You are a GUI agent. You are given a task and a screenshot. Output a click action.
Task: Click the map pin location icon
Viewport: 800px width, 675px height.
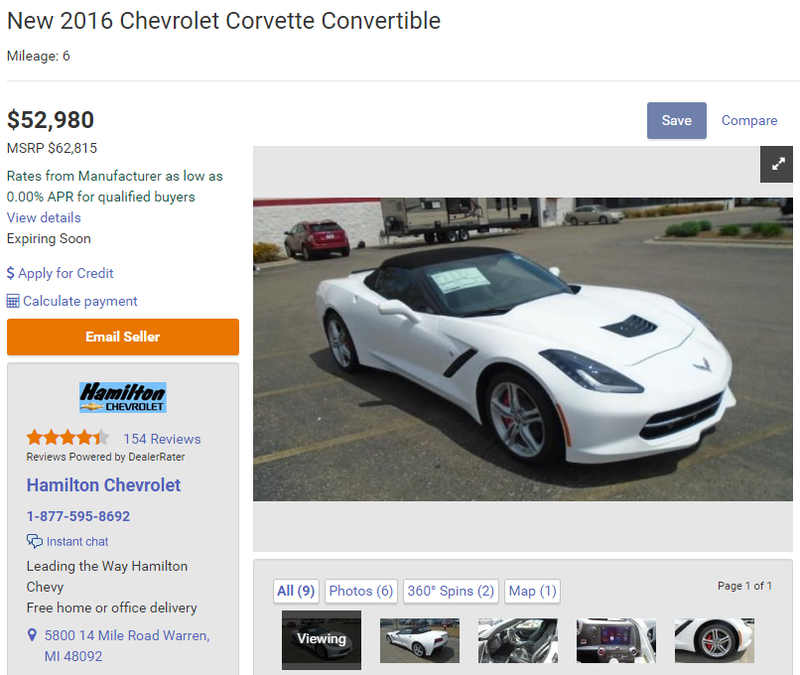[x=32, y=635]
